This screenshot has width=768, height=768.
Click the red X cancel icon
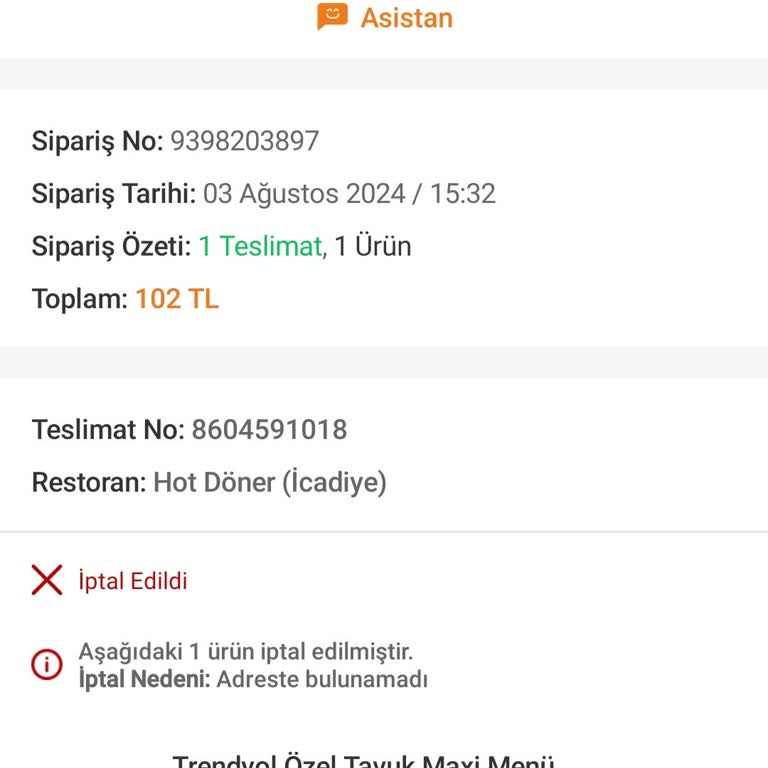tap(47, 580)
